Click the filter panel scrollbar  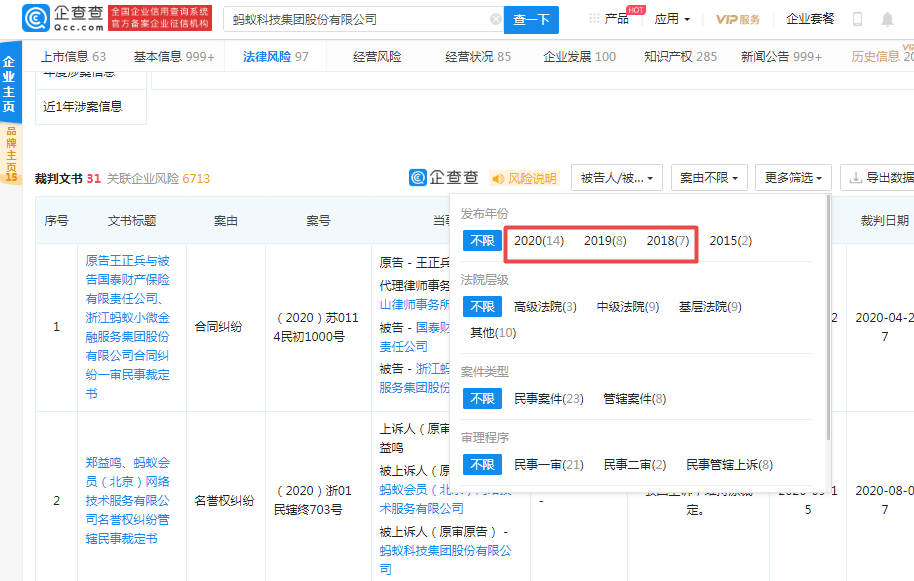828,318
